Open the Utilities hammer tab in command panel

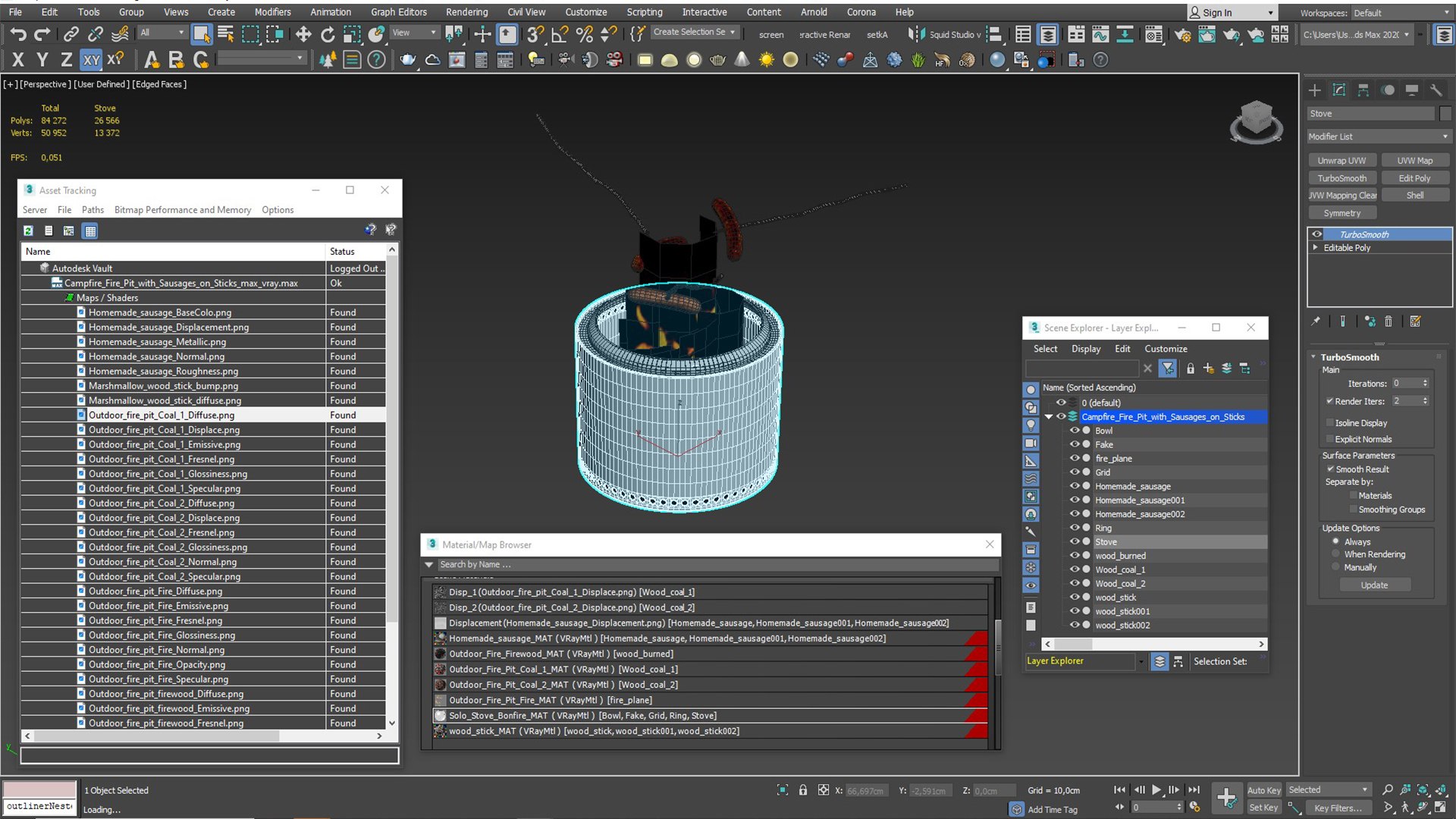pos(1436,90)
